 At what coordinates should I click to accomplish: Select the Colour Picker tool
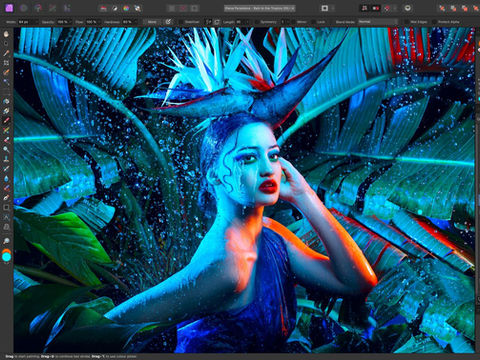click(6, 53)
